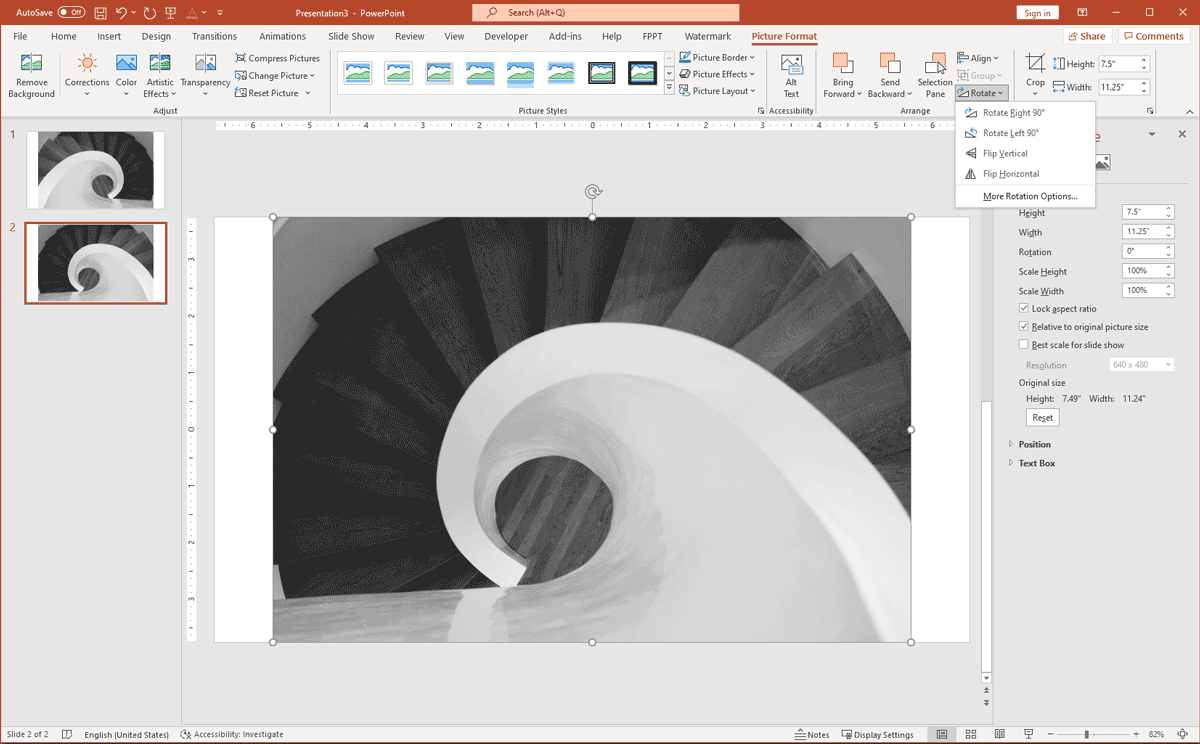1200x744 pixels.
Task: Switch to the Animations tab
Action: 282,37
